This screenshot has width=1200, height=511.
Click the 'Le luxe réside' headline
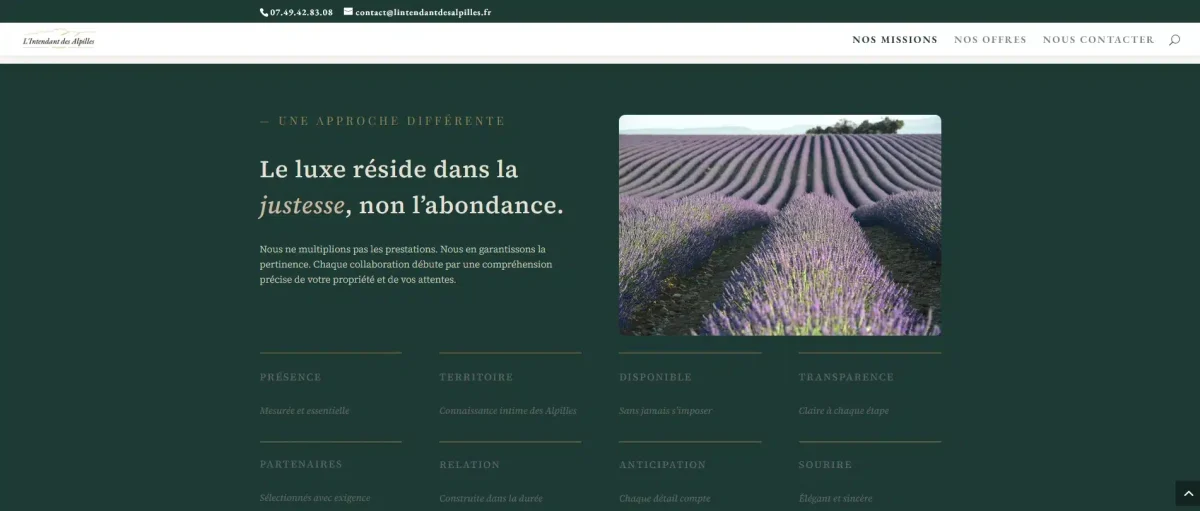click(411, 187)
